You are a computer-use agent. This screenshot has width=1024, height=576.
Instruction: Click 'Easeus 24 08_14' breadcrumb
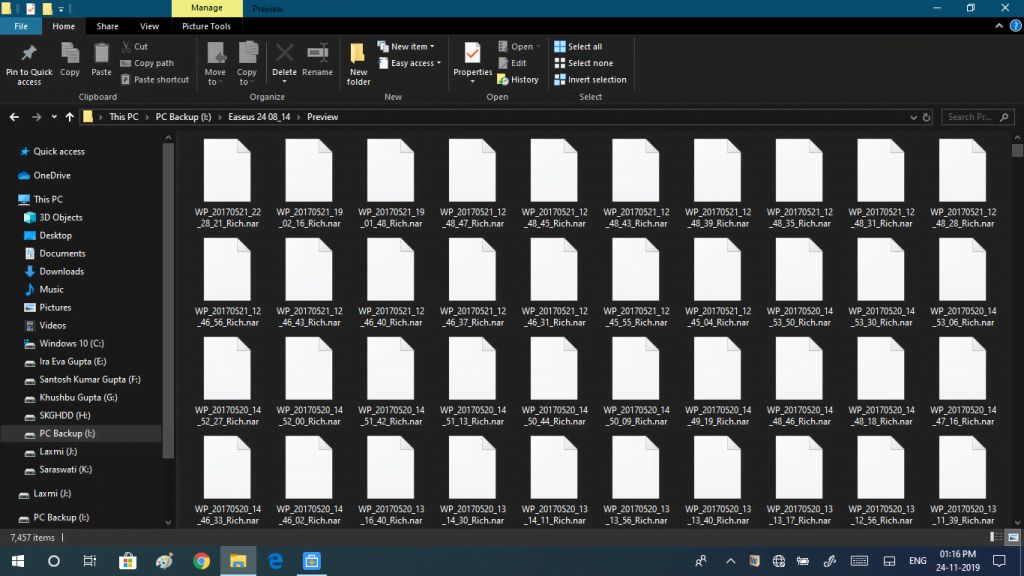pos(259,117)
